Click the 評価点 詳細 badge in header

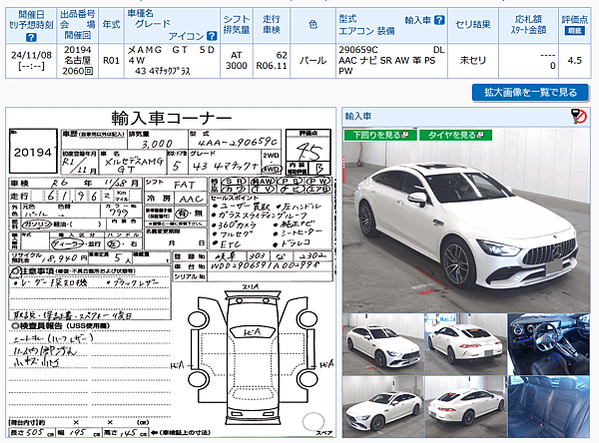pos(575,31)
